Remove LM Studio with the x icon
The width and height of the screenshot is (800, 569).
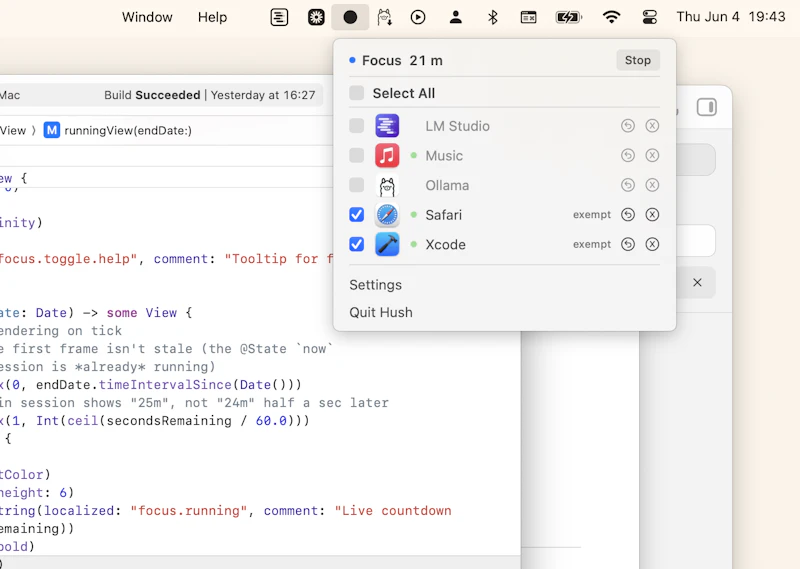[x=652, y=126]
